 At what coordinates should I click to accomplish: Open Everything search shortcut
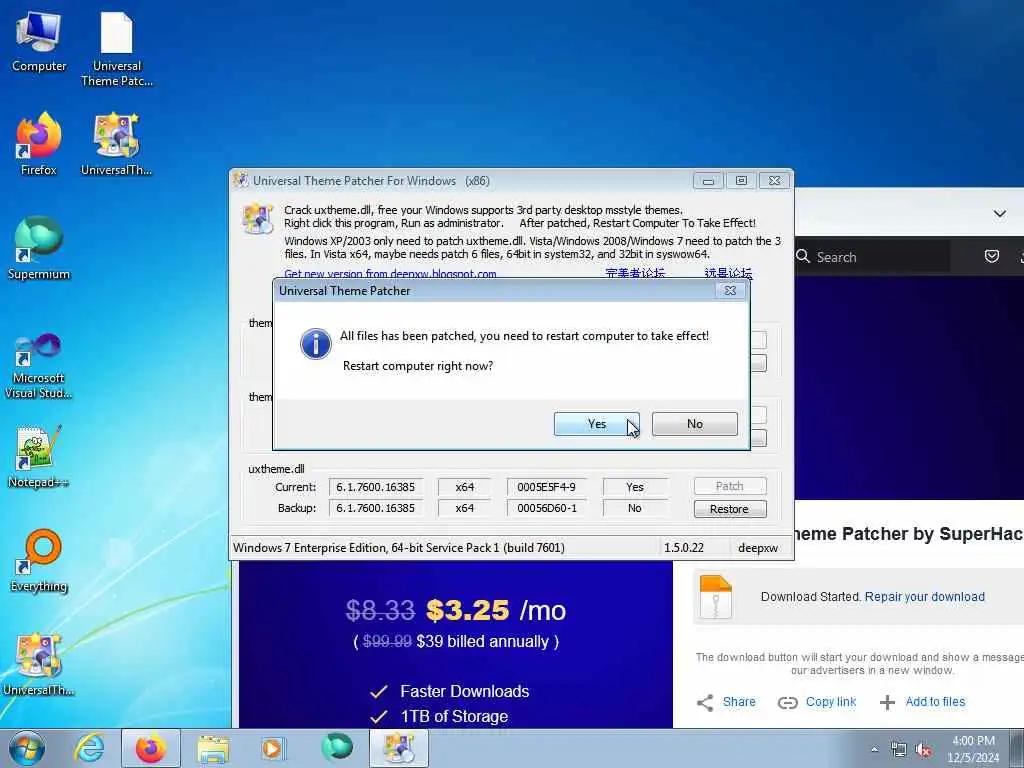[39, 561]
